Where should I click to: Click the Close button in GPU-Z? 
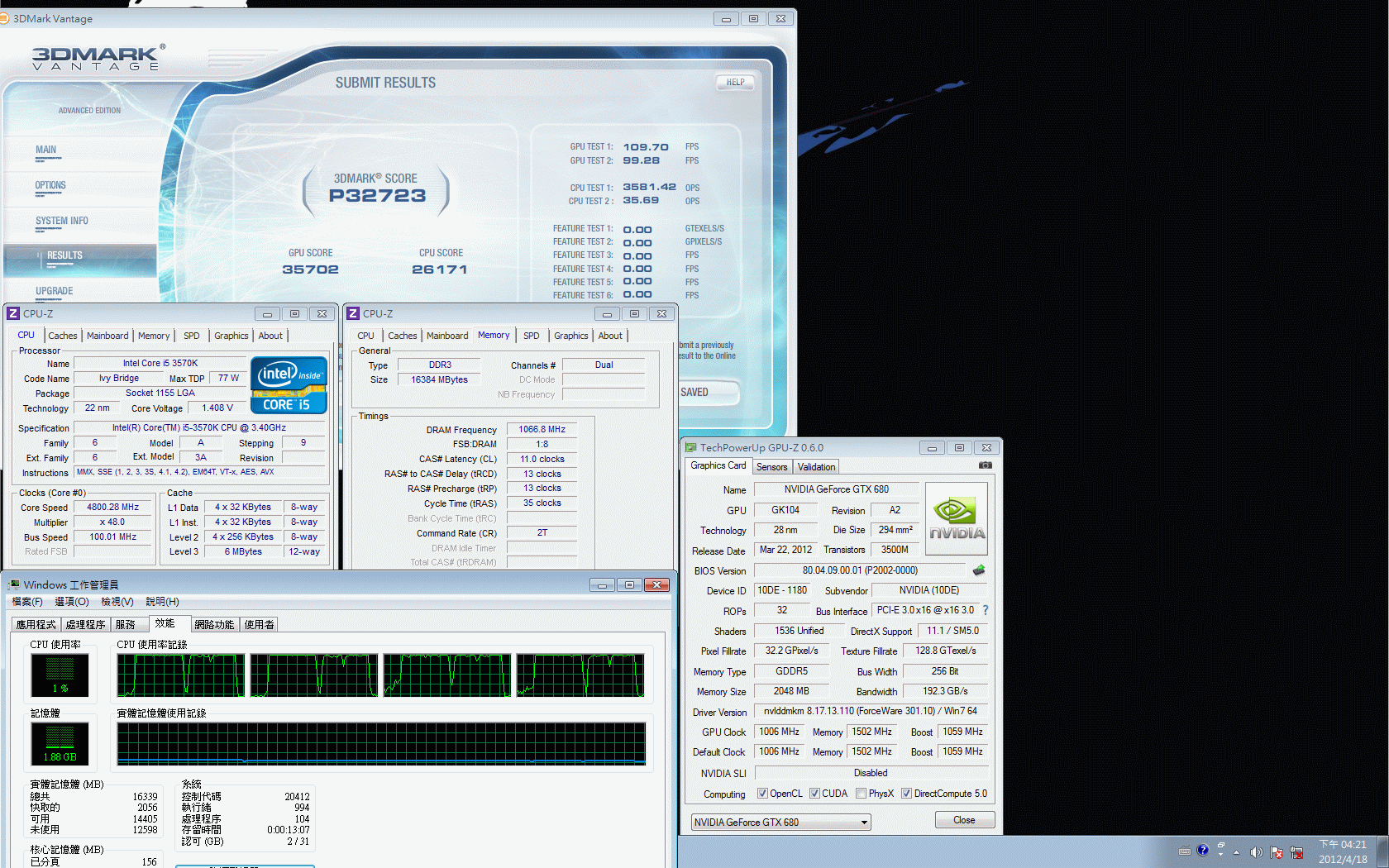(964, 820)
